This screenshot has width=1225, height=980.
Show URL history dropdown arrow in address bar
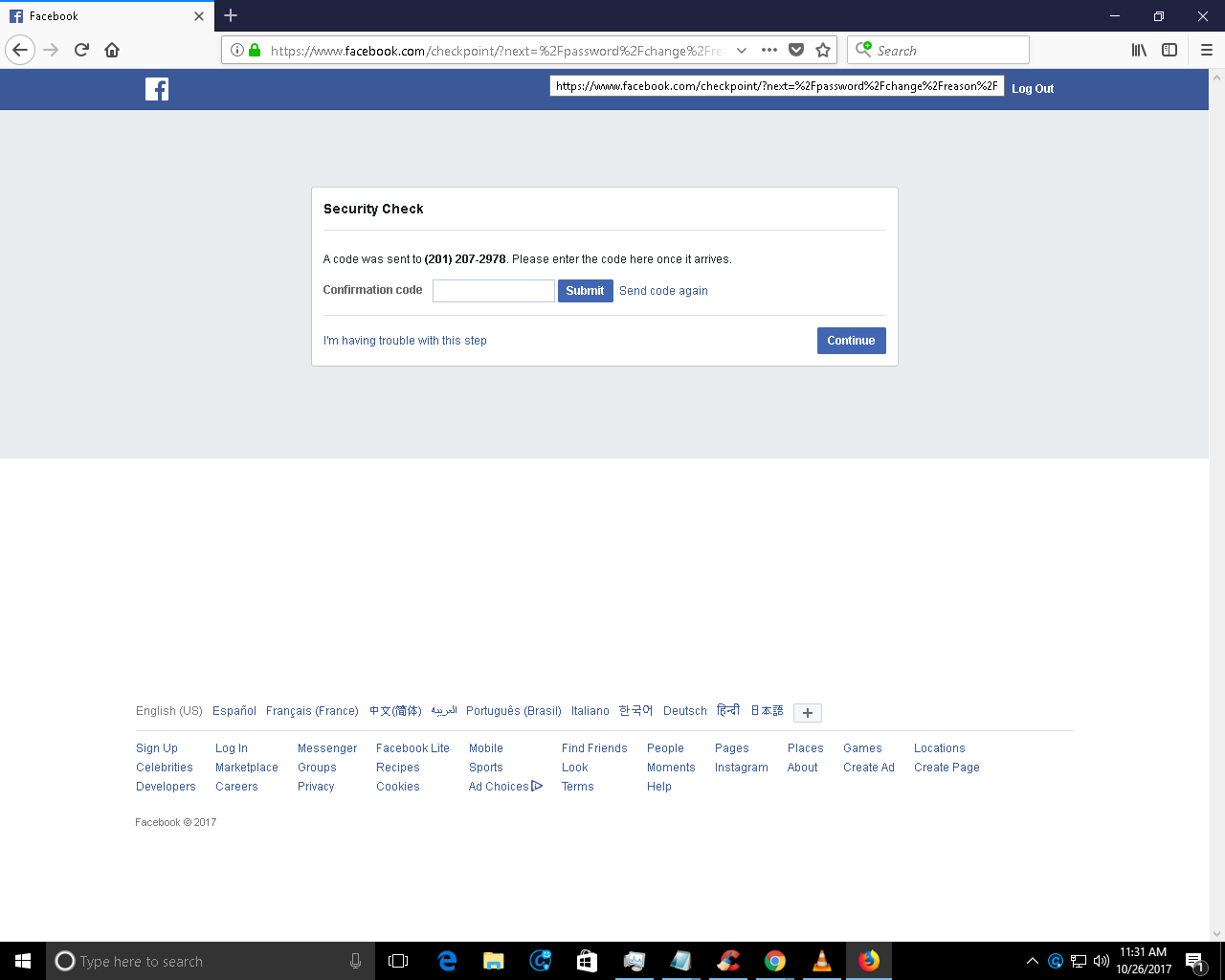pyautogui.click(x=742, y=50)
